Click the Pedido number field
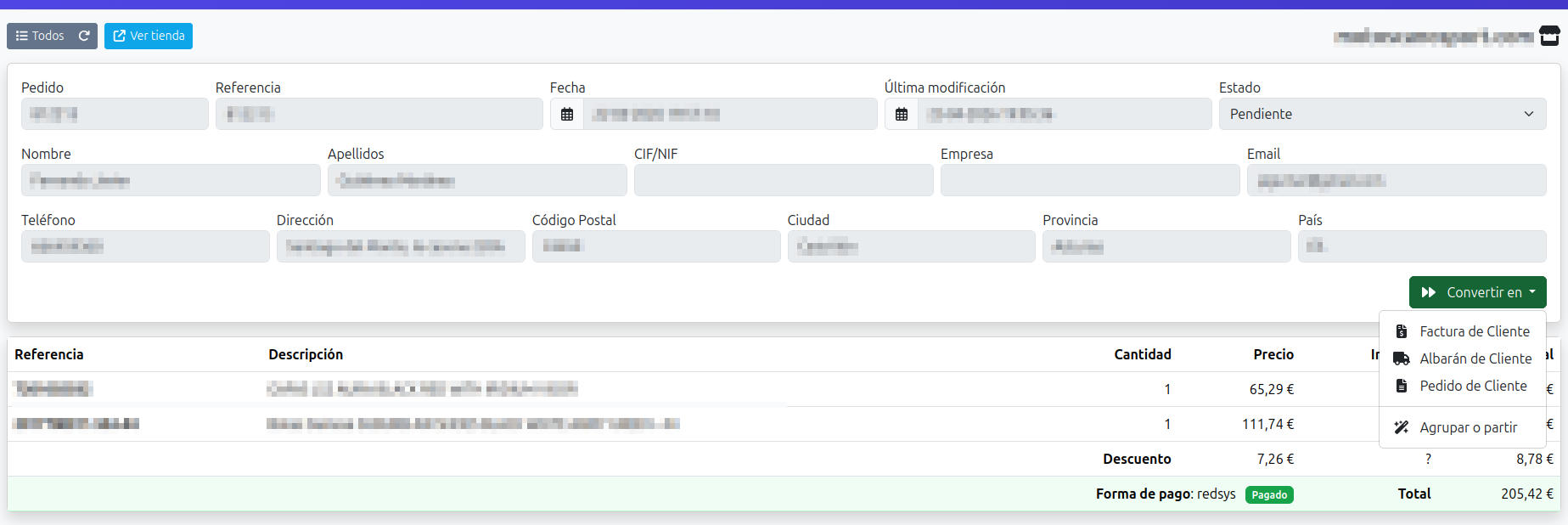The height and width of the screenshot is (525, 1568). tap(115, 114)
